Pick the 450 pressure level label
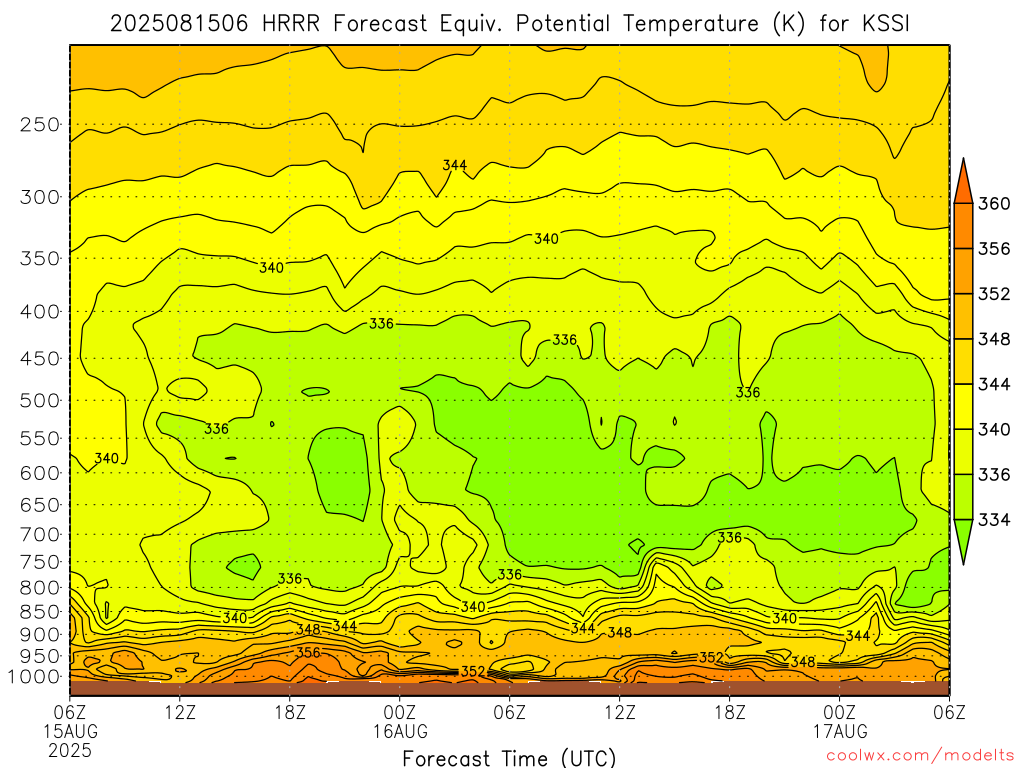Image resolution: width=1024 pixels, height=768 pixels. (40, 359)
